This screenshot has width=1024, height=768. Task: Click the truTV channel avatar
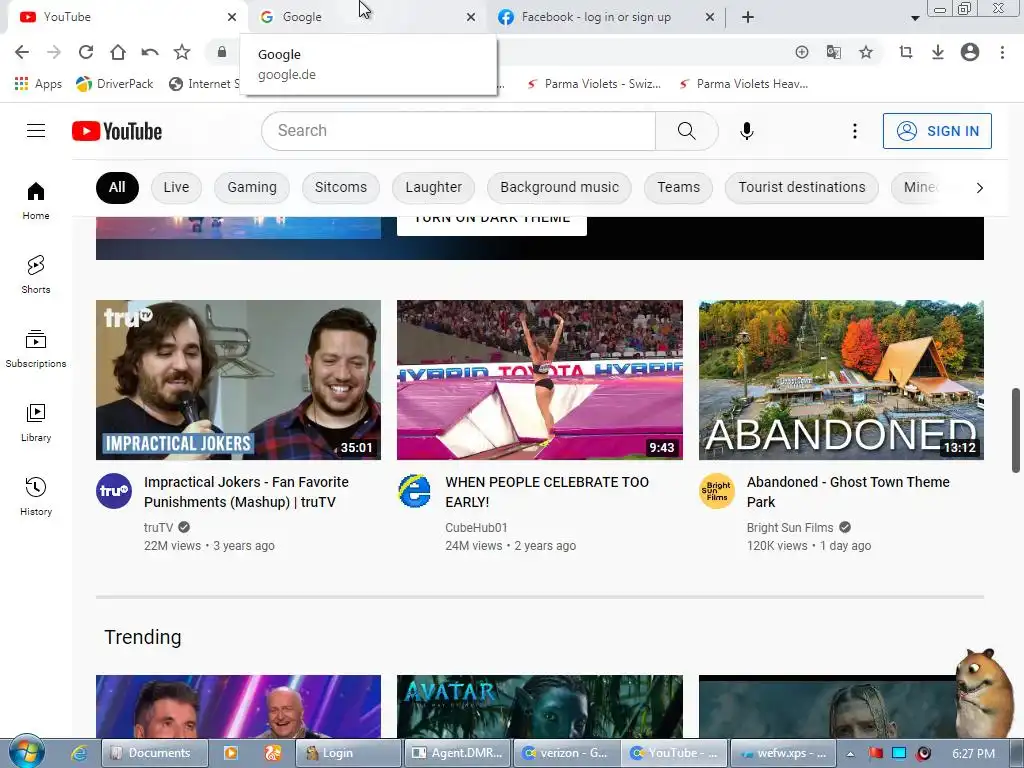[114, 491]
